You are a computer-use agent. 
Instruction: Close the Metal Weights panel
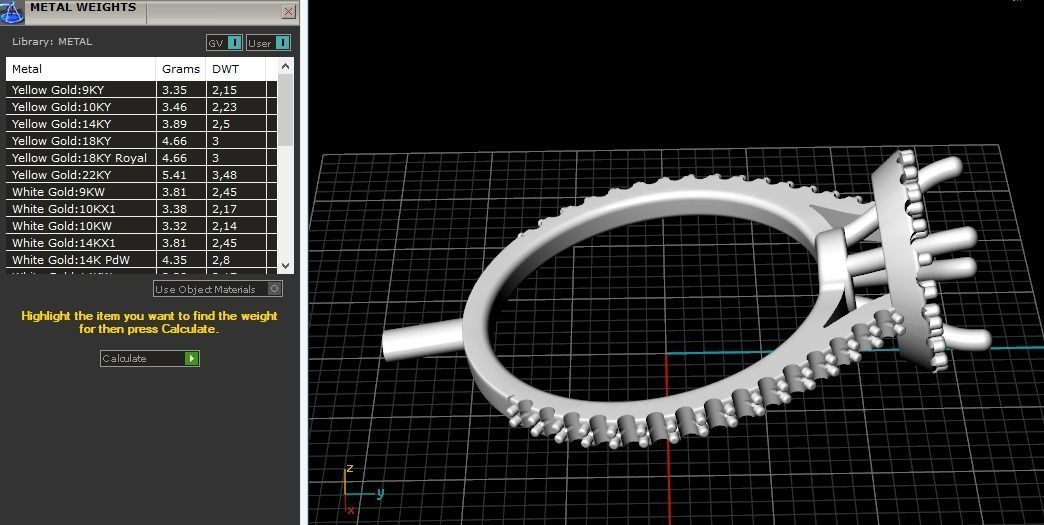click(x=288, y=11)
